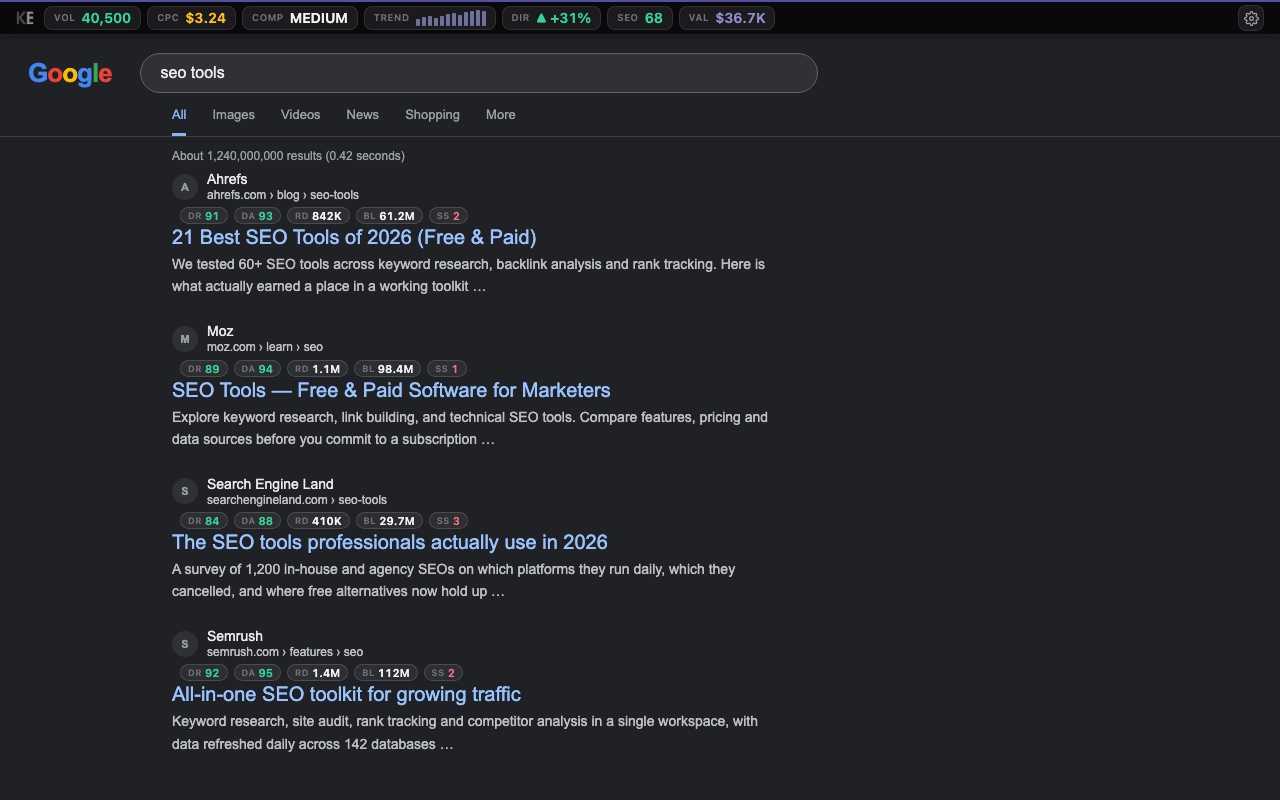Image resolution: width=1280 pixels, height=800 pixels.
Task: Click the BL 98.4M badge for Moz
Action: [387, 369]
